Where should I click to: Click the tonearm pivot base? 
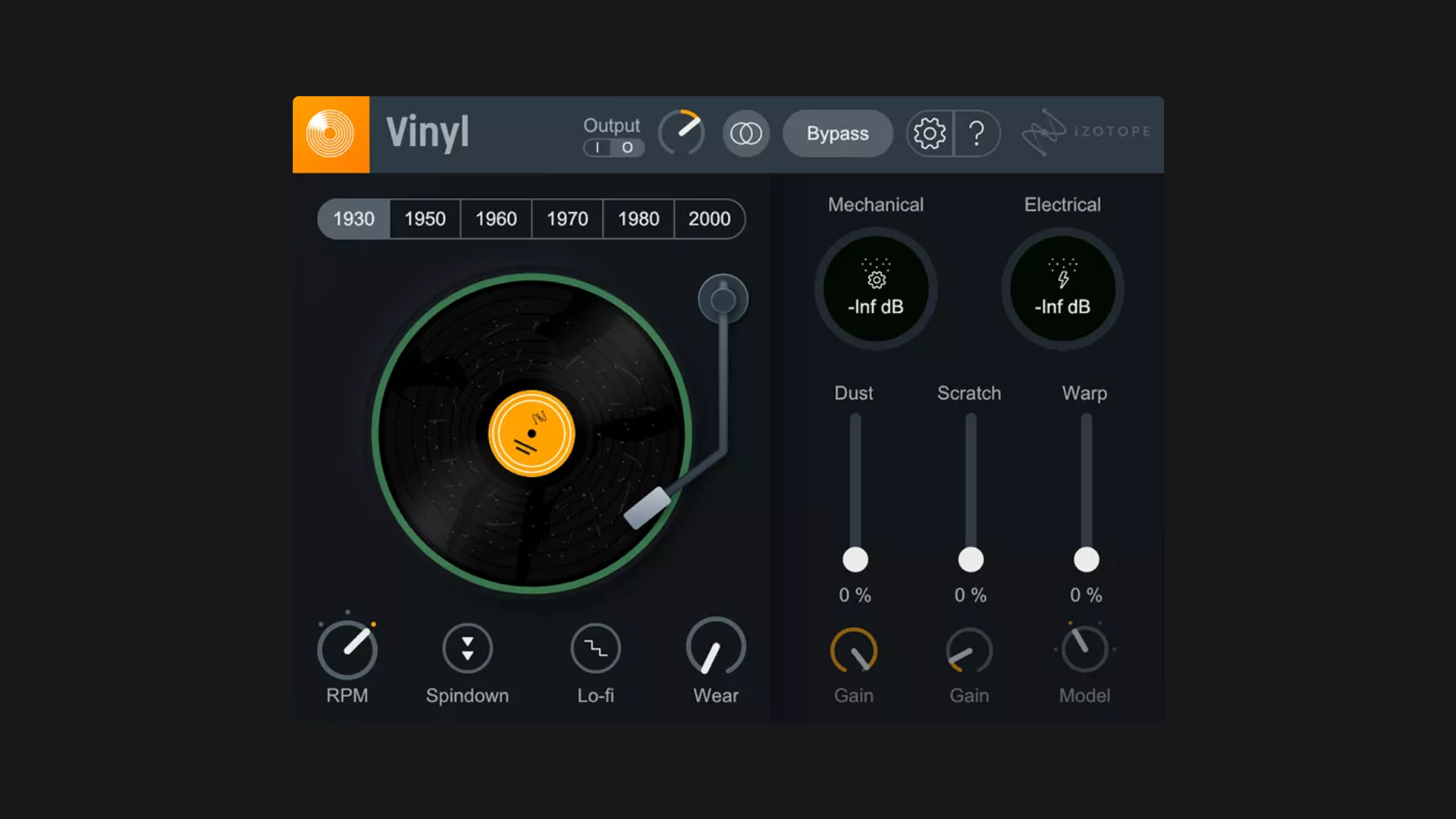[x=723, y=300]
